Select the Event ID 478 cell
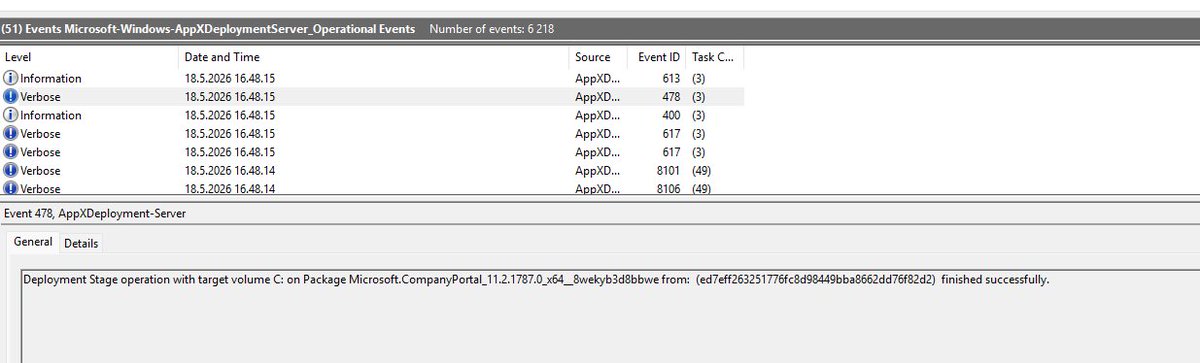This screenshot has width=1200, height=363. pyautogui.click(x=671, y=97)
